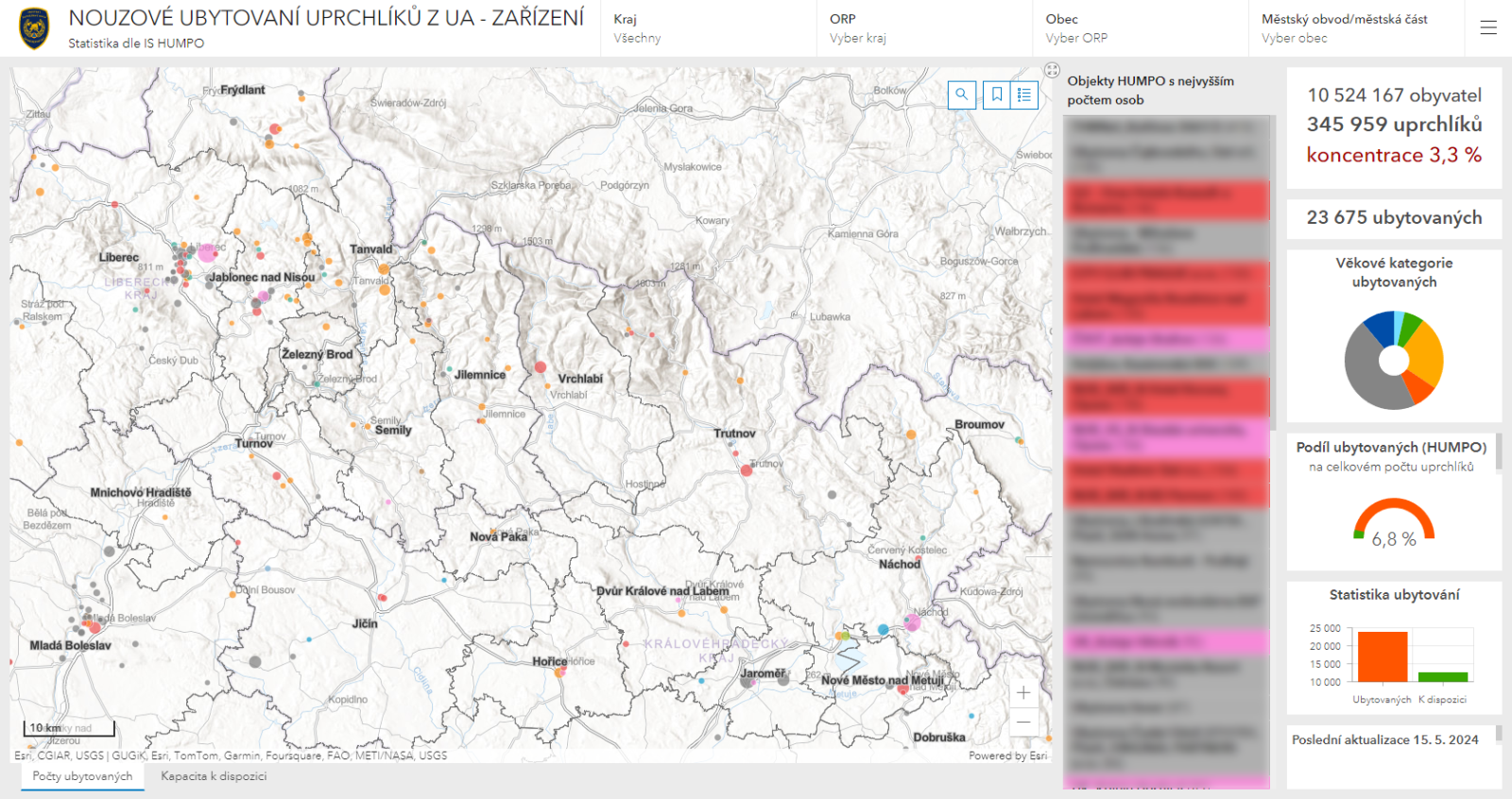Image resolution: width=1512 pixels, height=799 pixels.
Task: Zoom out on the map
Action: tap(1023, 722)
